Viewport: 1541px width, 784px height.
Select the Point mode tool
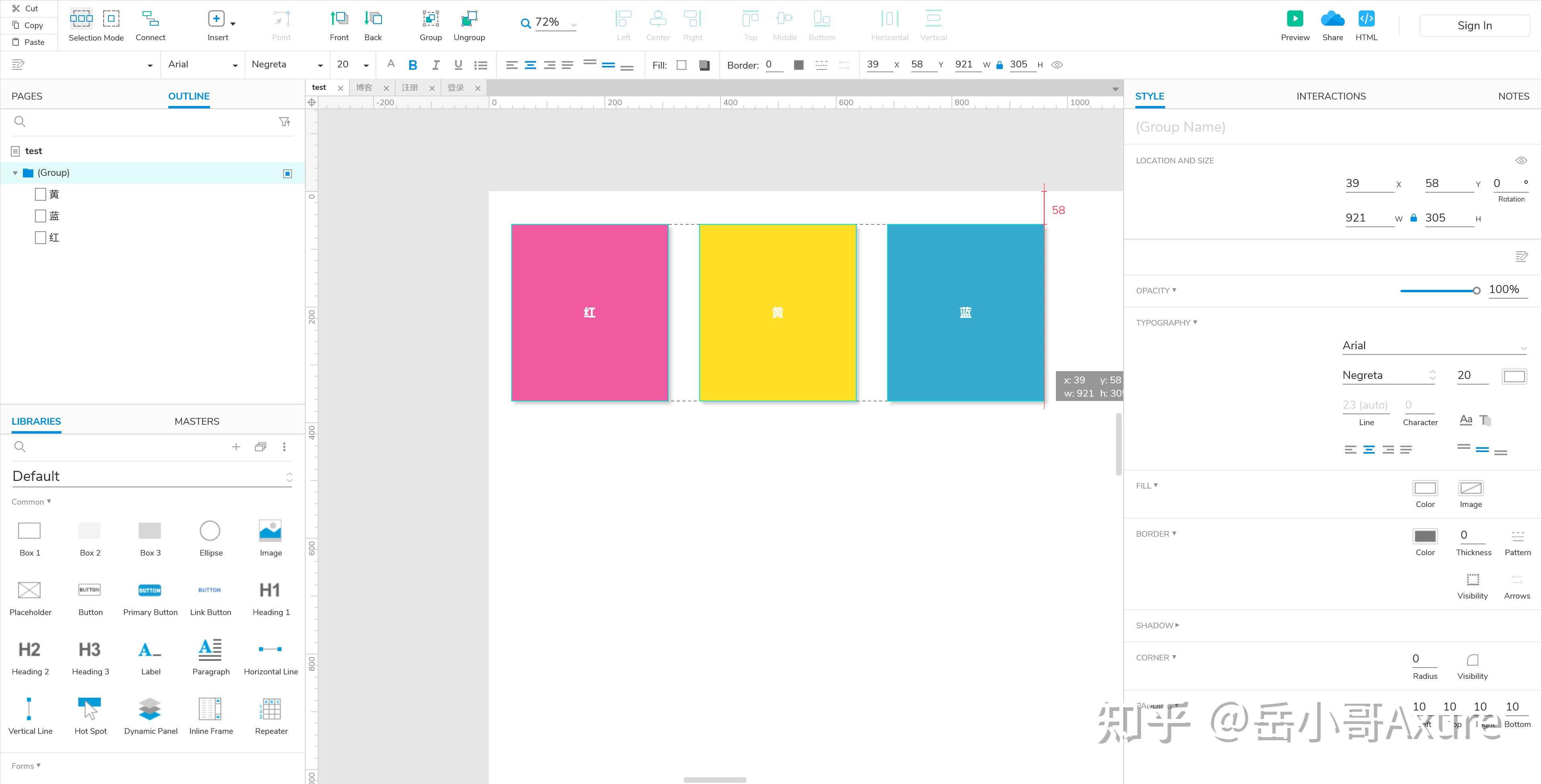(x=281, y=24)
